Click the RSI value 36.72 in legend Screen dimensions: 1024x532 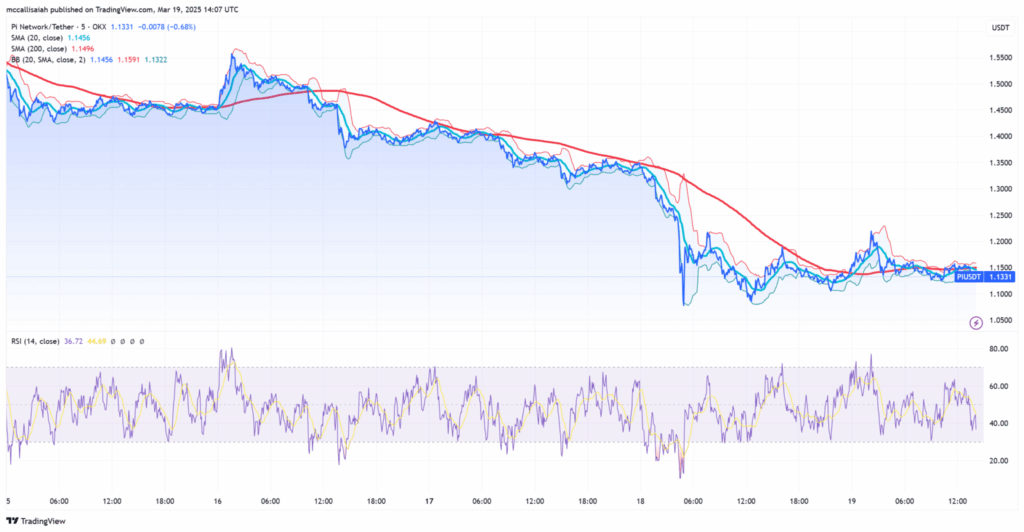pos(73,340)
